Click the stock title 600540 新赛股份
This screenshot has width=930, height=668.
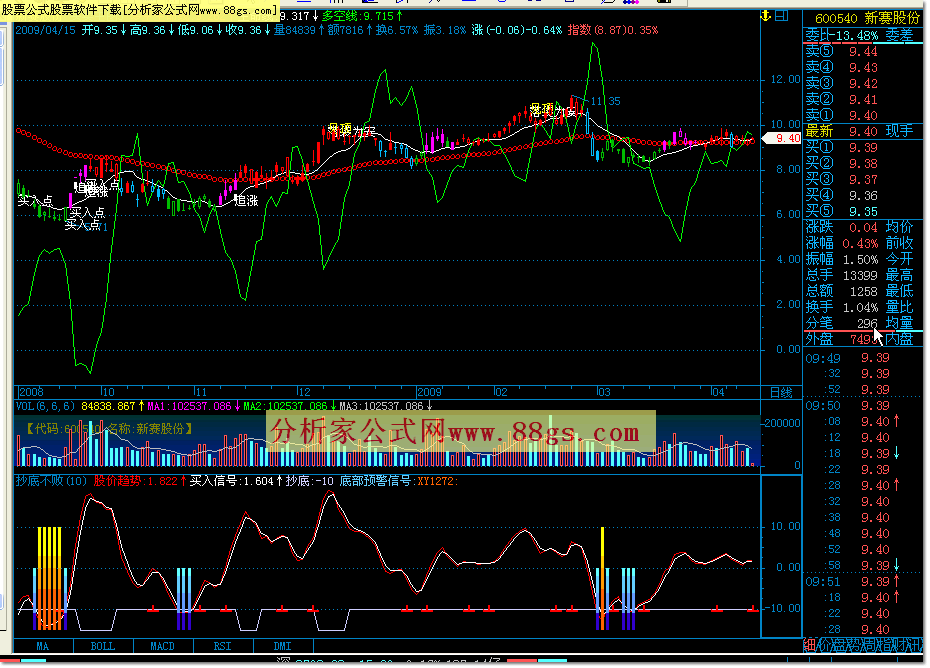tap(867, 18)
